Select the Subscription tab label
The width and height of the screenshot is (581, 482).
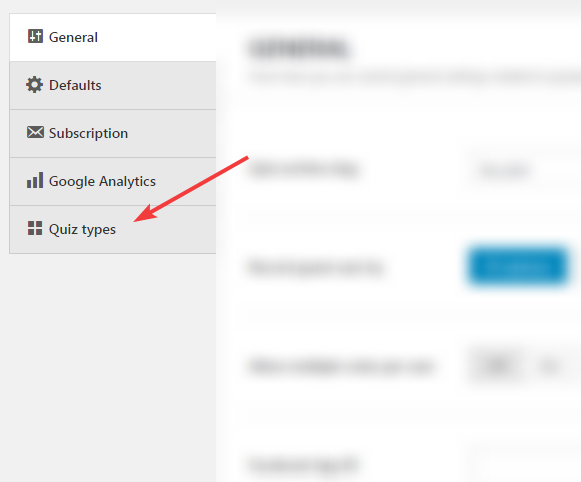pos(89,133)
